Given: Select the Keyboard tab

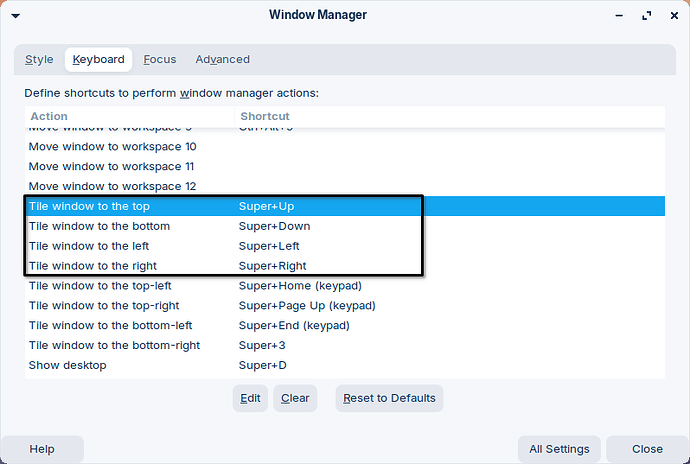Looking at the screenshot, I should tap(99, 60).
